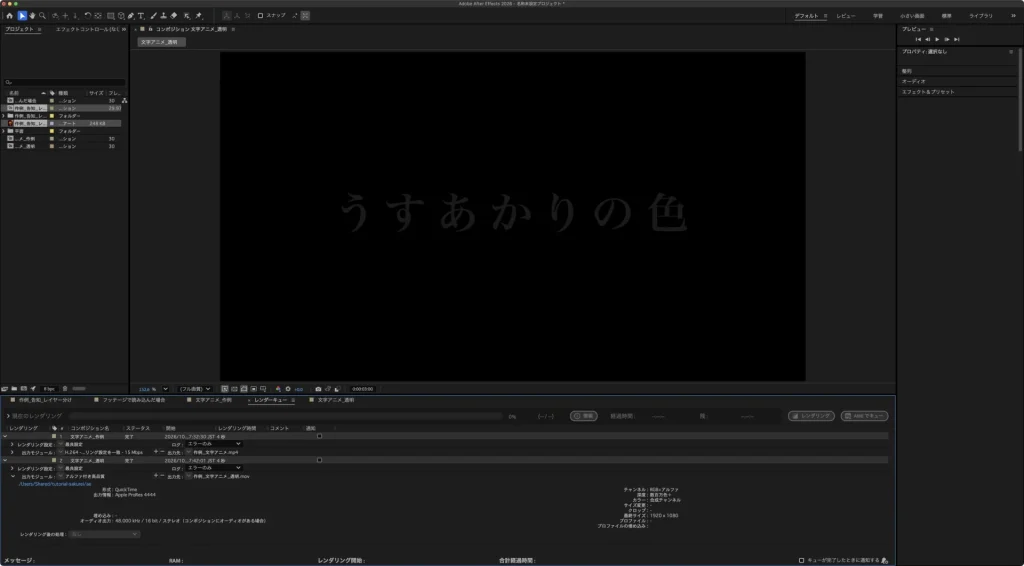Open log dropdown for render item 1
This screenshot has width=1024, height=566.
(214, 444)
